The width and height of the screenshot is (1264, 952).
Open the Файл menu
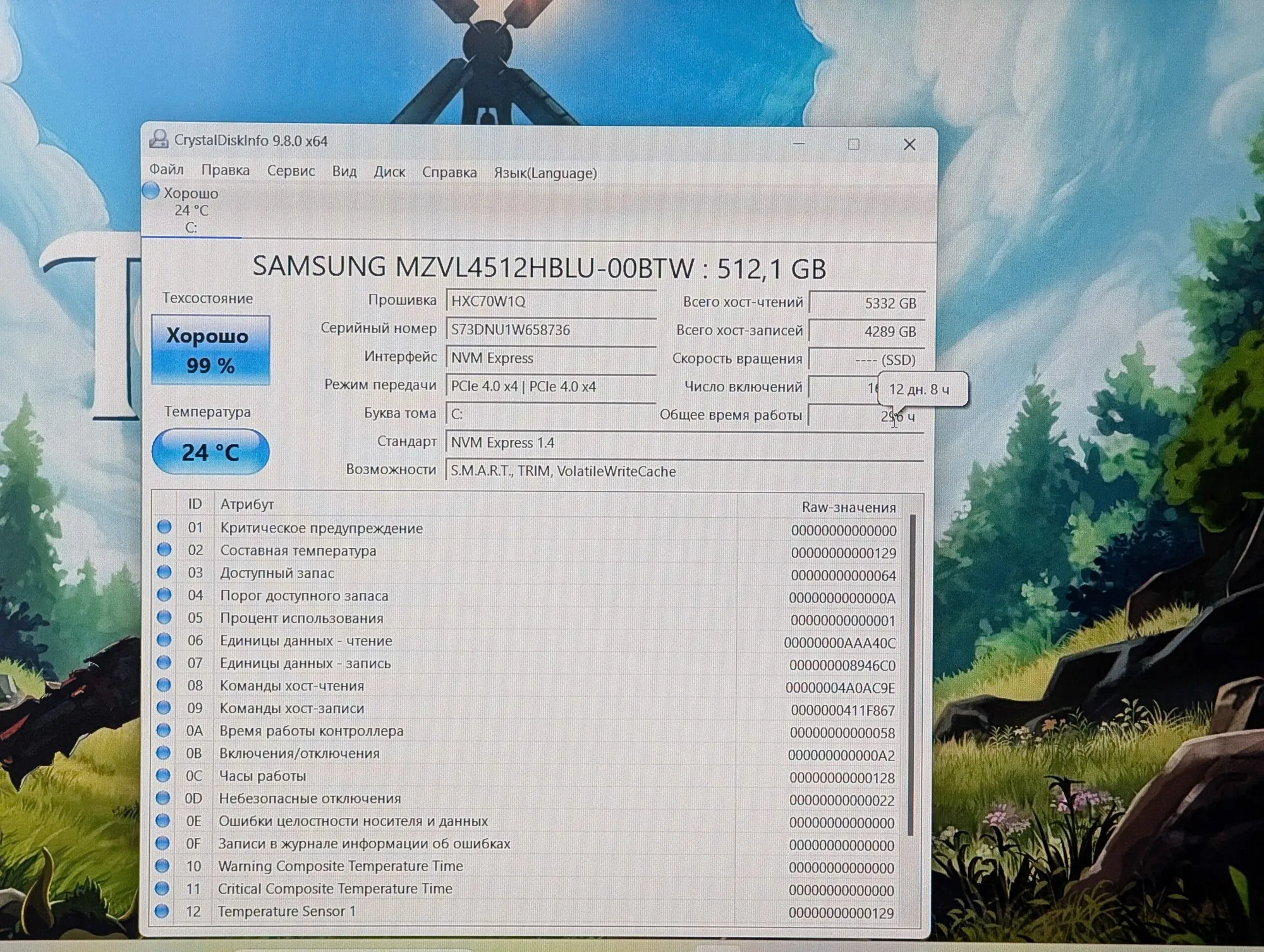(x=166, y=169)
